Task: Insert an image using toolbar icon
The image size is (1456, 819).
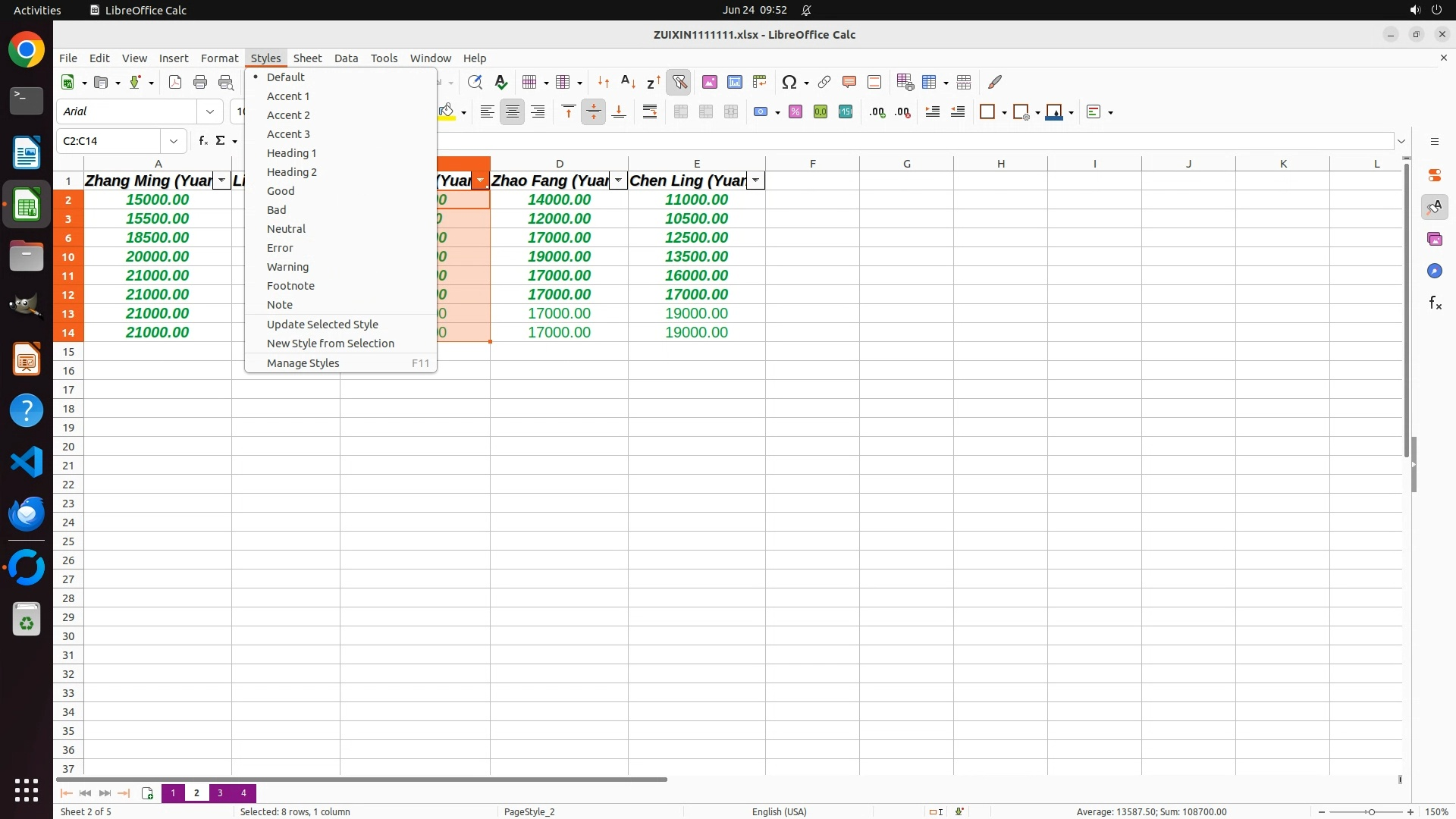Action: point(709,82)
